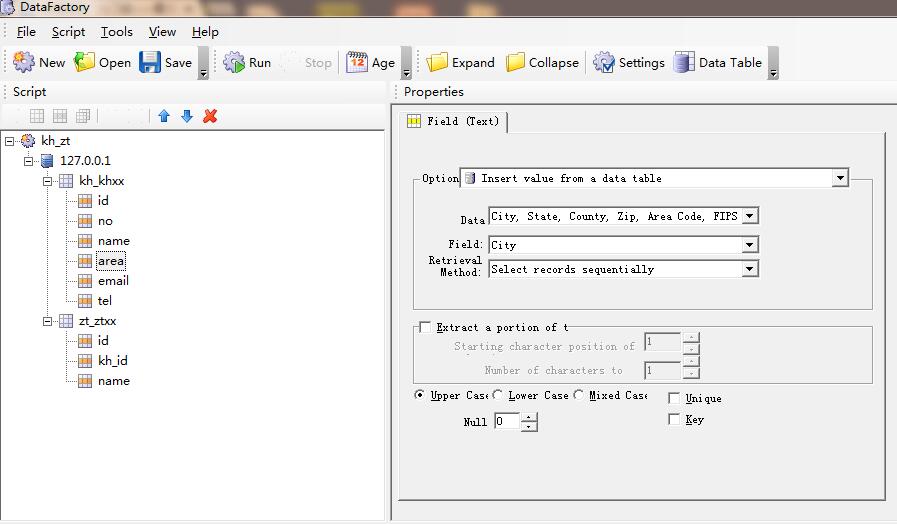897x524 pixels.
Task: Open the toolbar overflow arrow after Age
Action: click(407, 63)
